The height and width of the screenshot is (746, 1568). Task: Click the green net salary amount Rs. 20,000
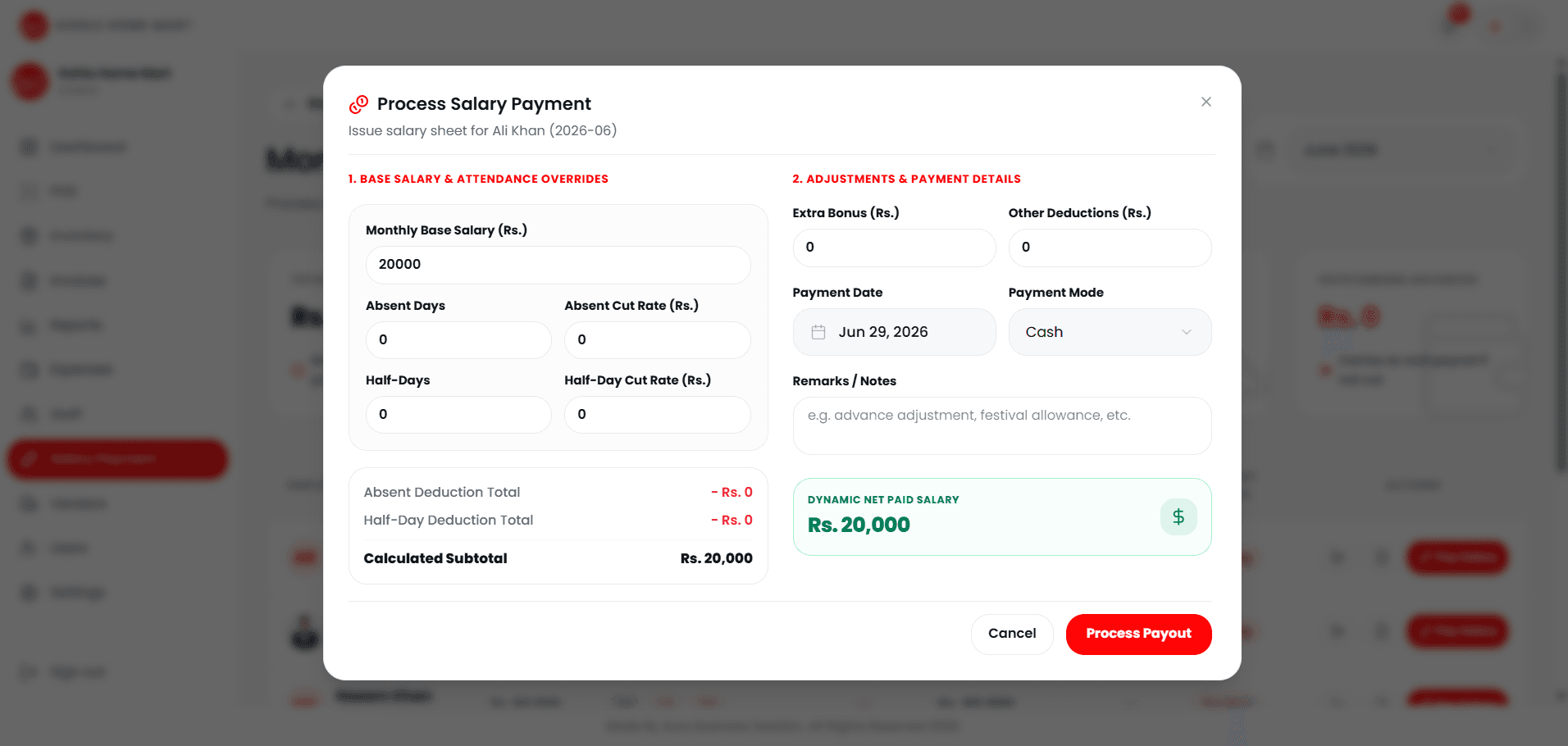click(x=859, y=525)
